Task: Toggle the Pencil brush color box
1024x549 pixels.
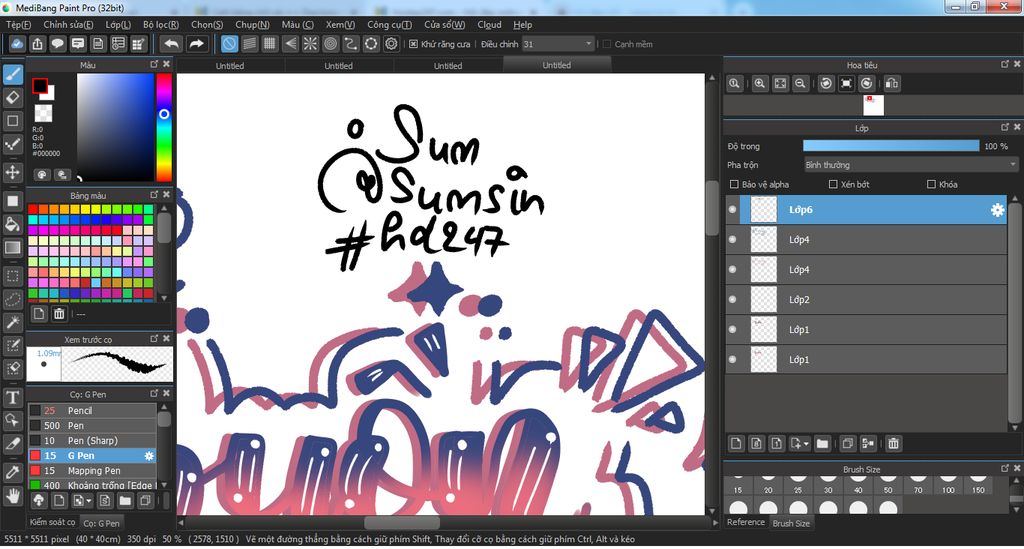Action: pos(35,411)
